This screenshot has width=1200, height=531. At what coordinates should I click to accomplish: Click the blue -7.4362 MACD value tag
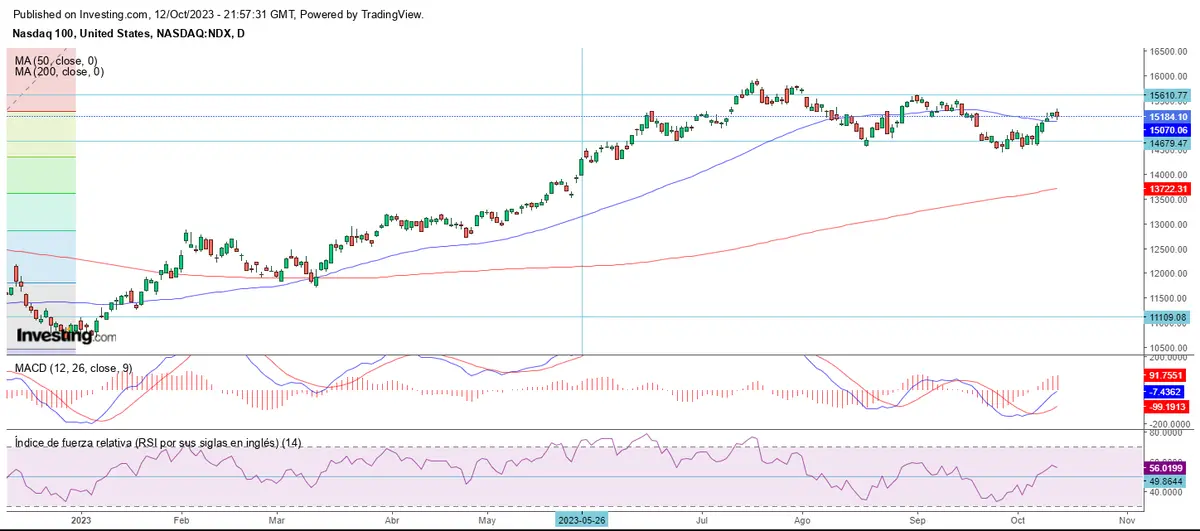pyautogui.click(x=1167, y=391)
